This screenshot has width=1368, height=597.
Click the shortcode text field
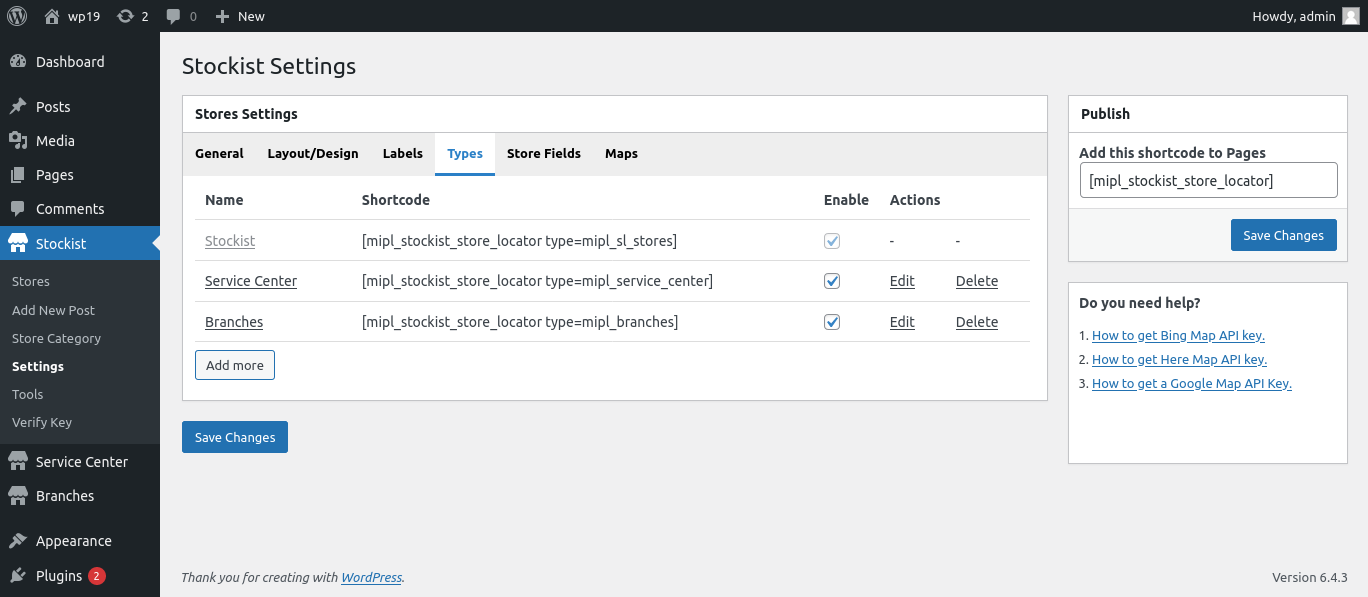[x=1207, y=181]
